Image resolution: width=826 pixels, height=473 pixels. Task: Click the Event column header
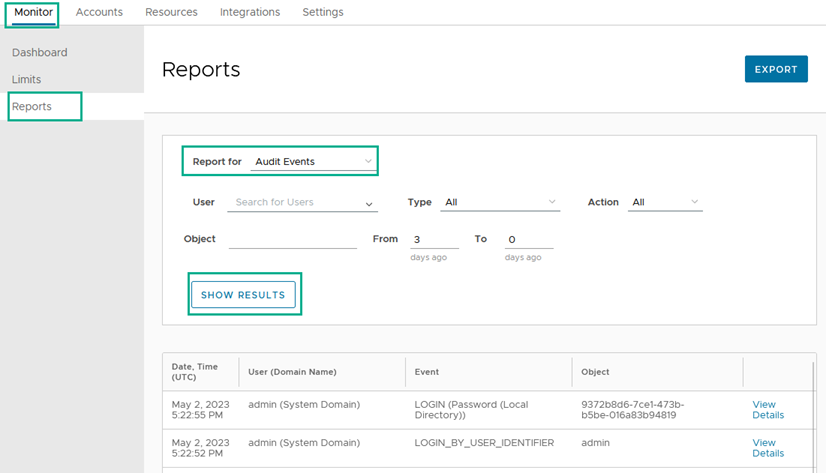tap(427, 372)
